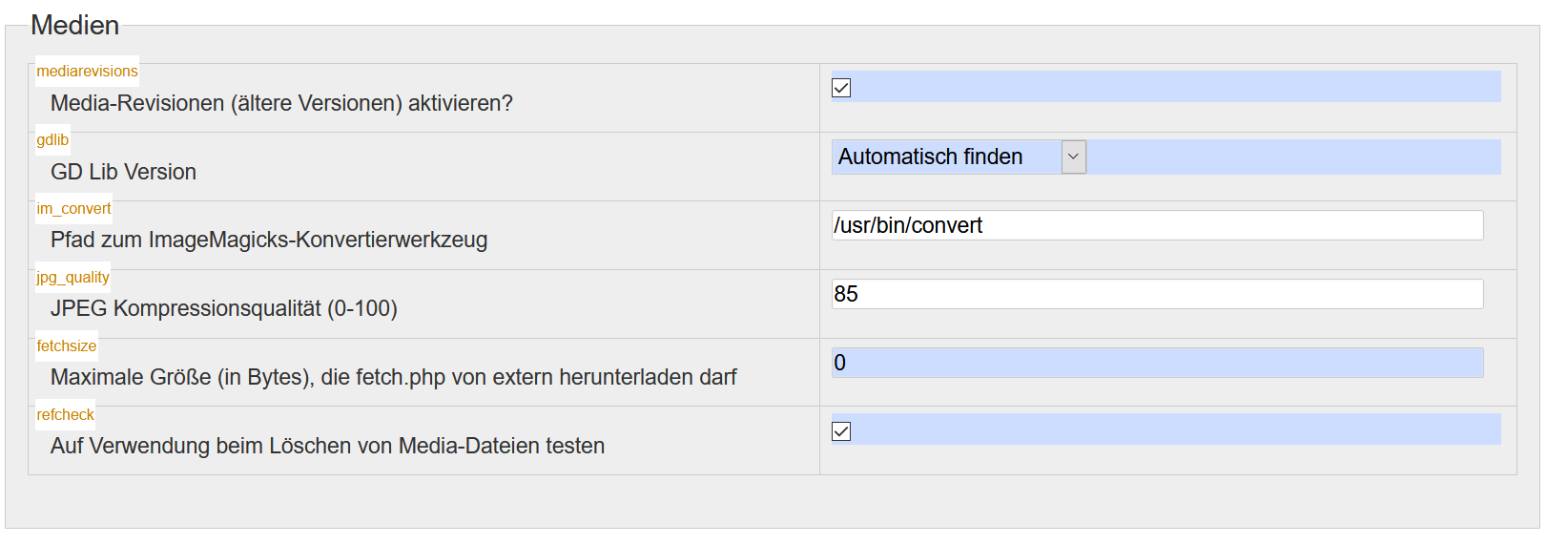This screenshot has height=544, width=1568.
Task: Click the GD Lib Version label
Action: point(123,172)
